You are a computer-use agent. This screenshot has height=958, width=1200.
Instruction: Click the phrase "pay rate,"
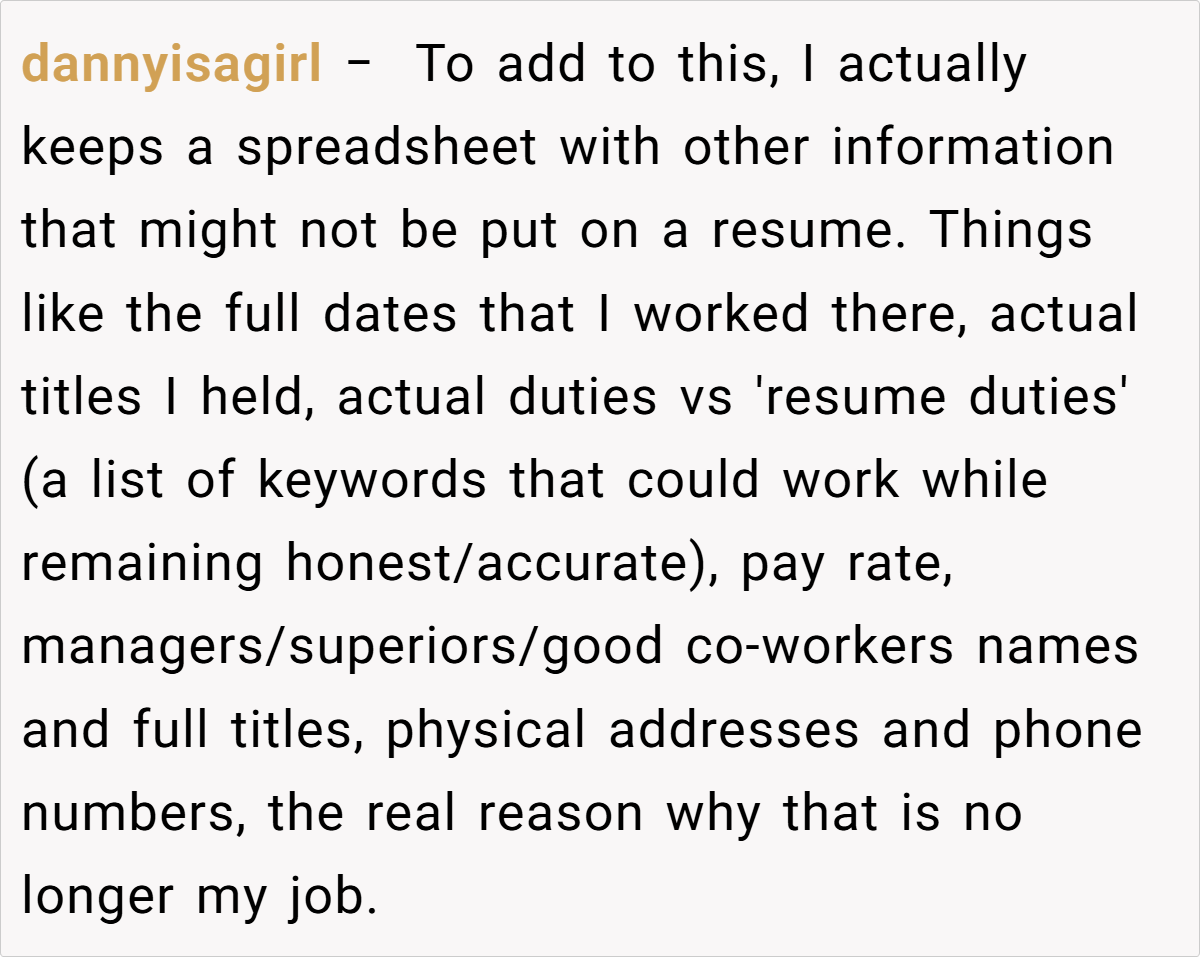coord(847,563)
